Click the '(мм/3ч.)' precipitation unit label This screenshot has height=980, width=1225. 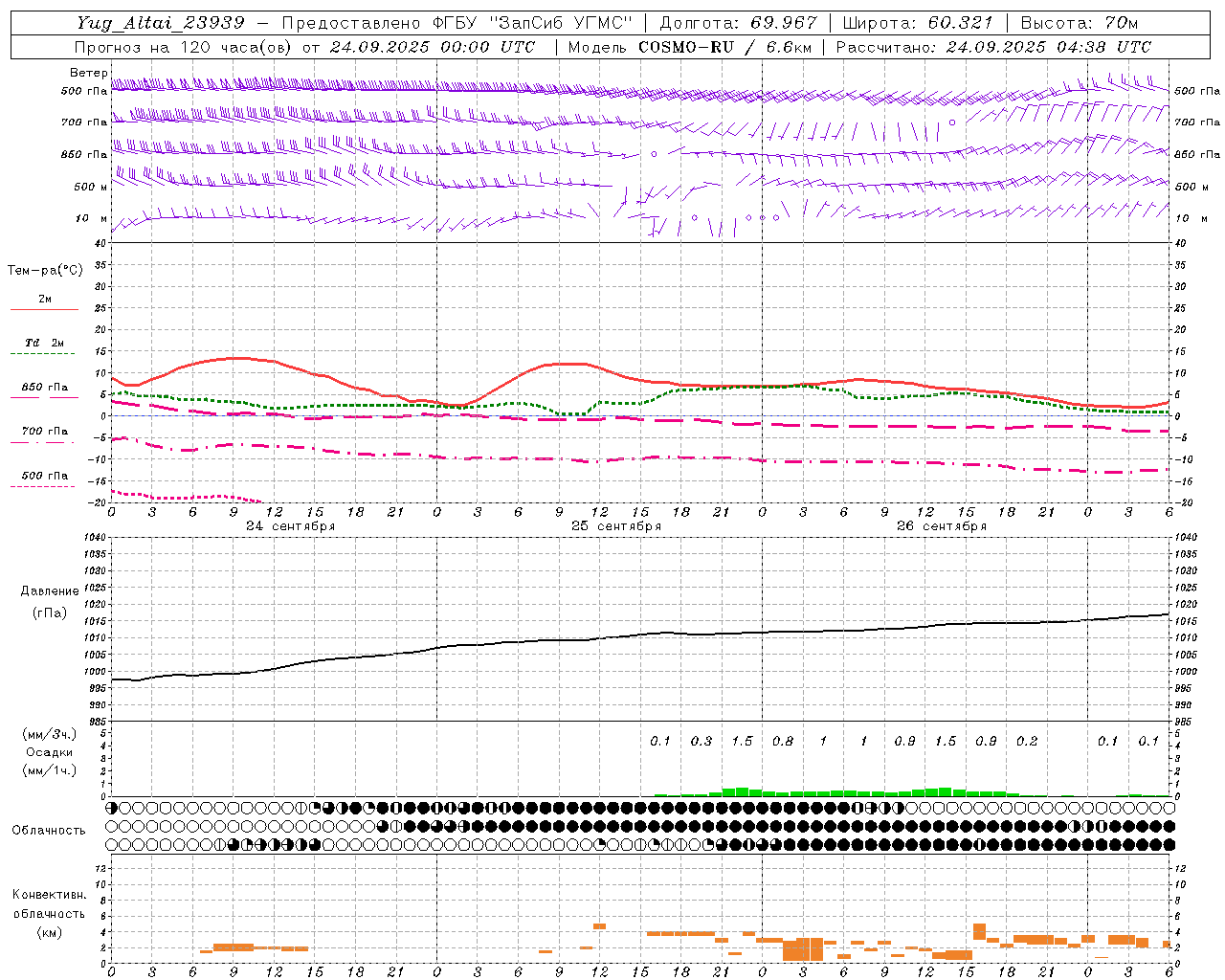tap(50, 734)
